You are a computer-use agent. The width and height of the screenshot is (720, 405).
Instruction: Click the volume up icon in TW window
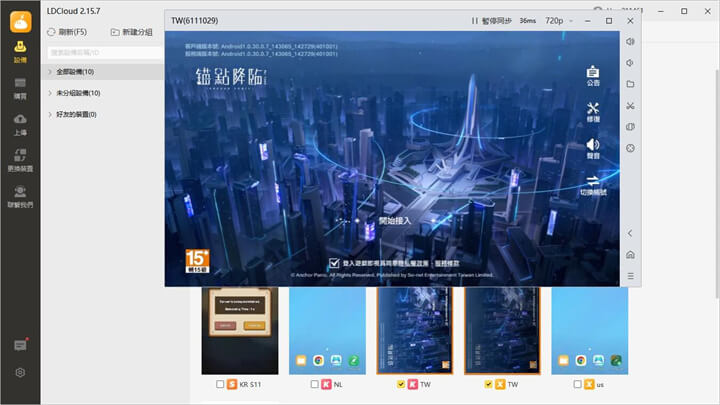630,41
